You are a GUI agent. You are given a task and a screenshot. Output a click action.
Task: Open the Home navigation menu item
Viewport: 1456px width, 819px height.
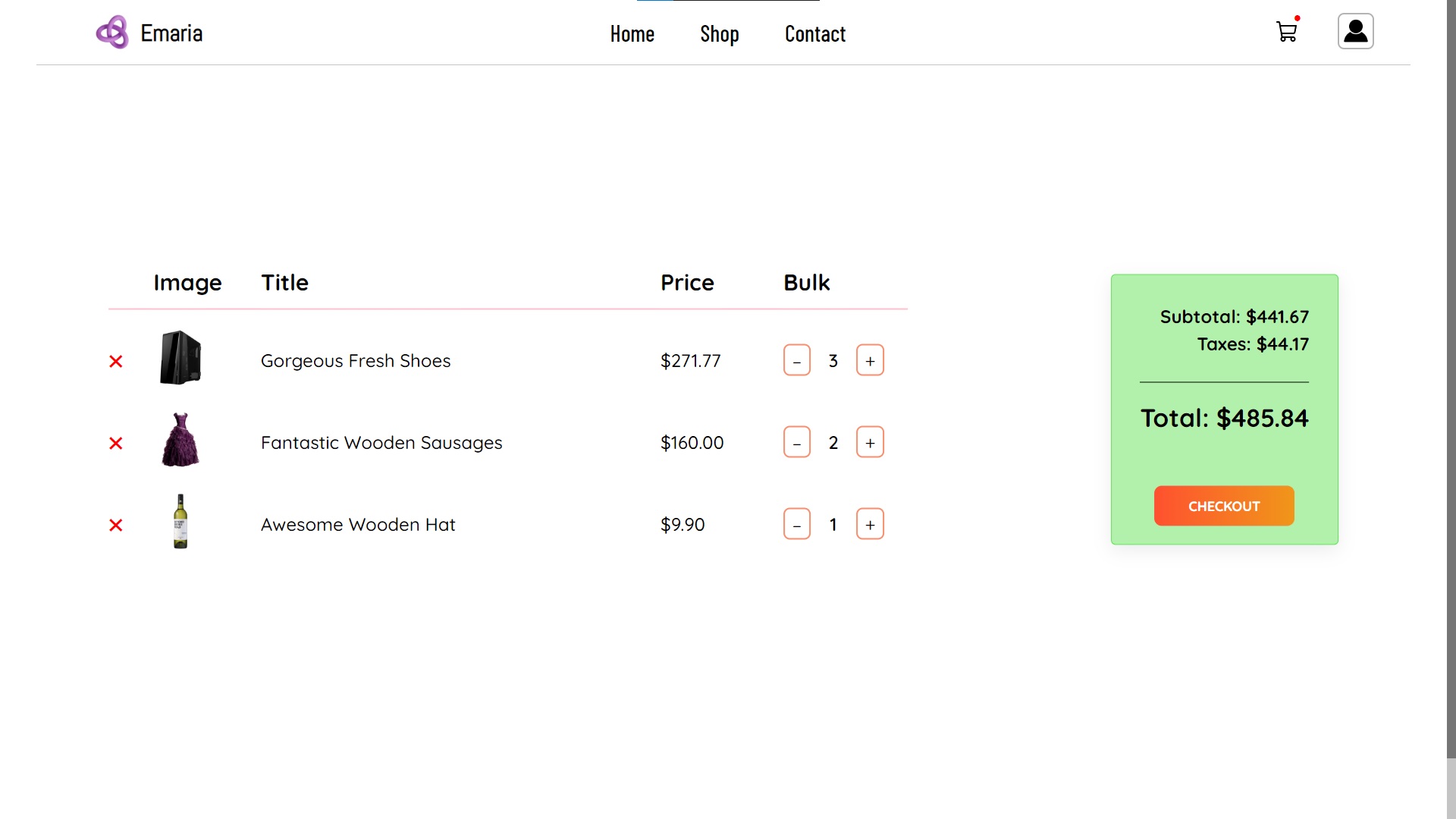coord(633,33)
